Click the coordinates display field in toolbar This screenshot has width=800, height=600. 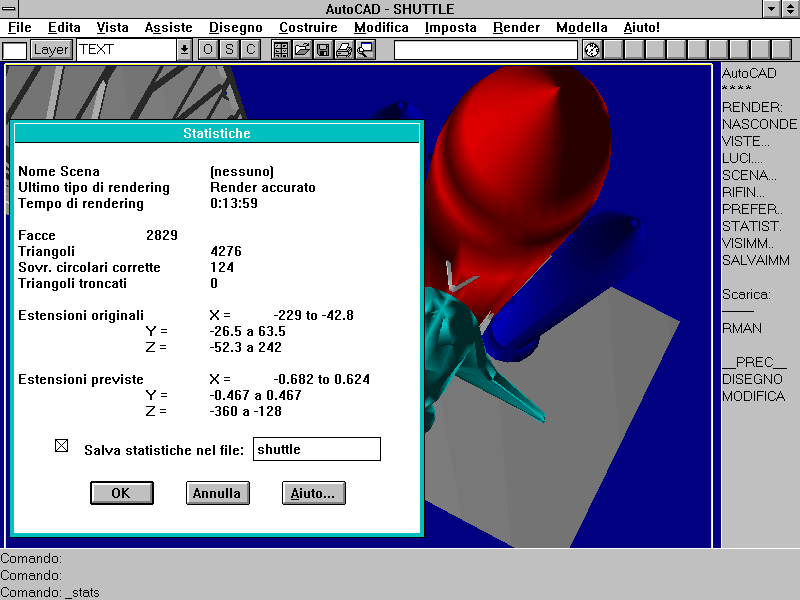486,50
